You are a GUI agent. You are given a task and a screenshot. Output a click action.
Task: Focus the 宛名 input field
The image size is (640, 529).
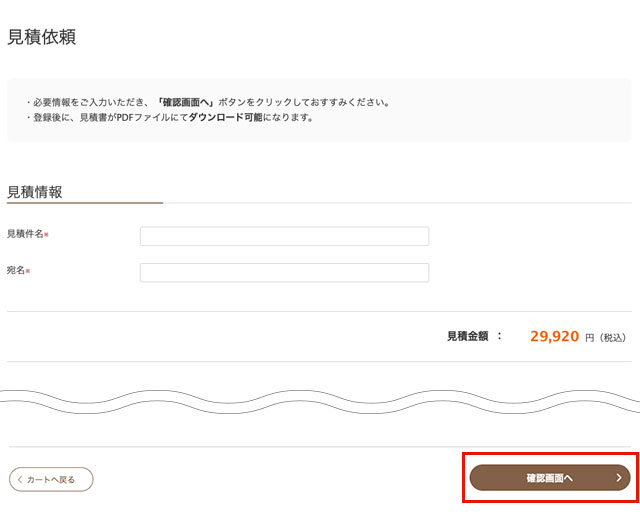click(284, 273)
